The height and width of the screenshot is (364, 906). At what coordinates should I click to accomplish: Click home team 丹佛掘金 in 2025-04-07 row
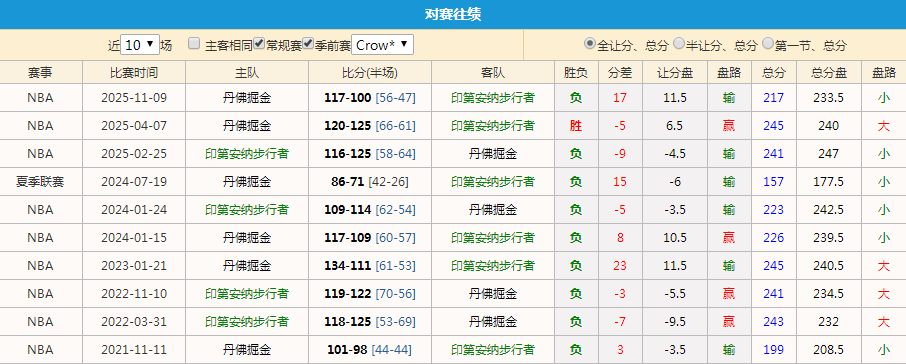(x=247, y=126)
